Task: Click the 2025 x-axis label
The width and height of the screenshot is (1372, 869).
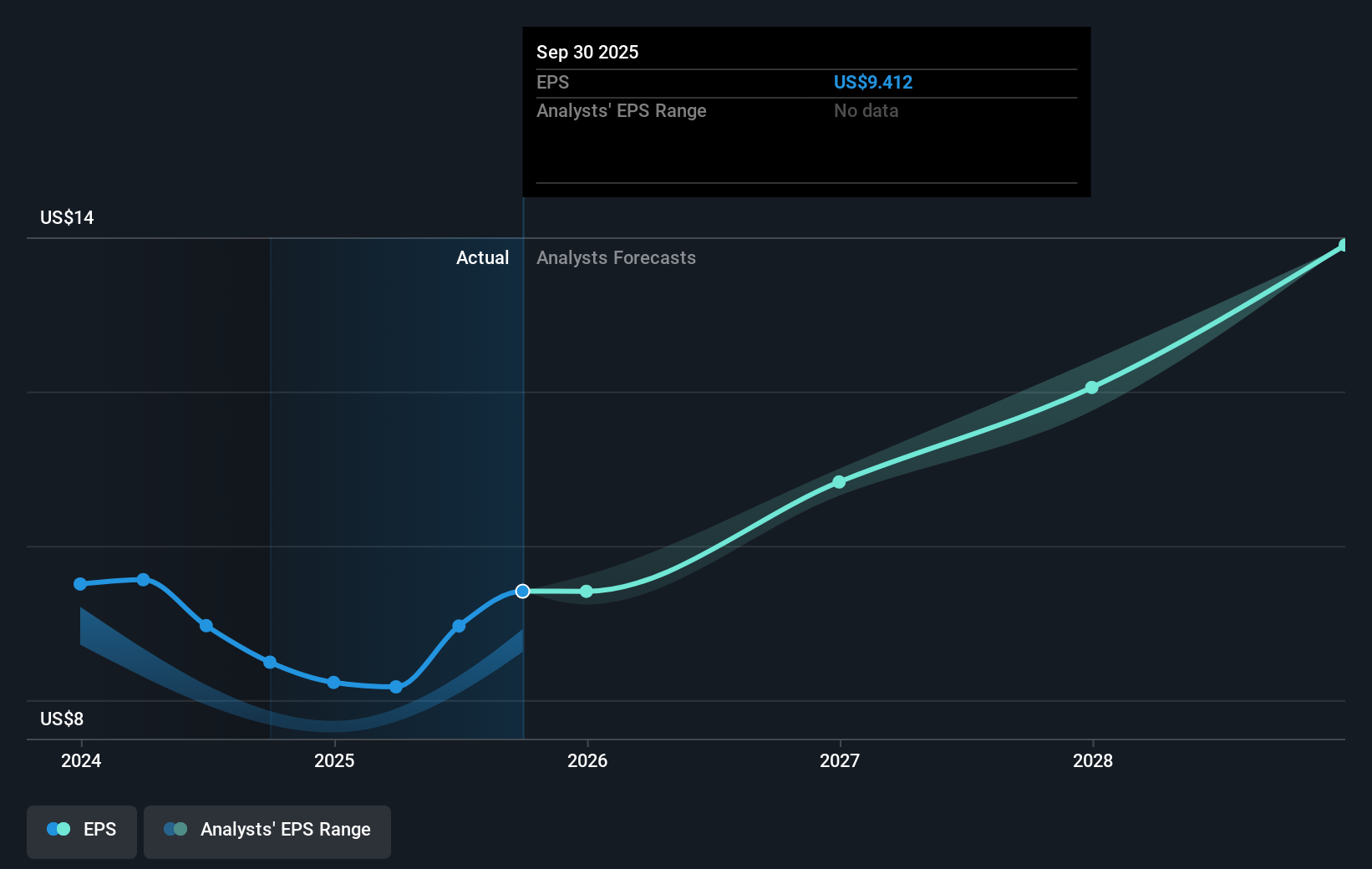Action: tap(334, 760)
